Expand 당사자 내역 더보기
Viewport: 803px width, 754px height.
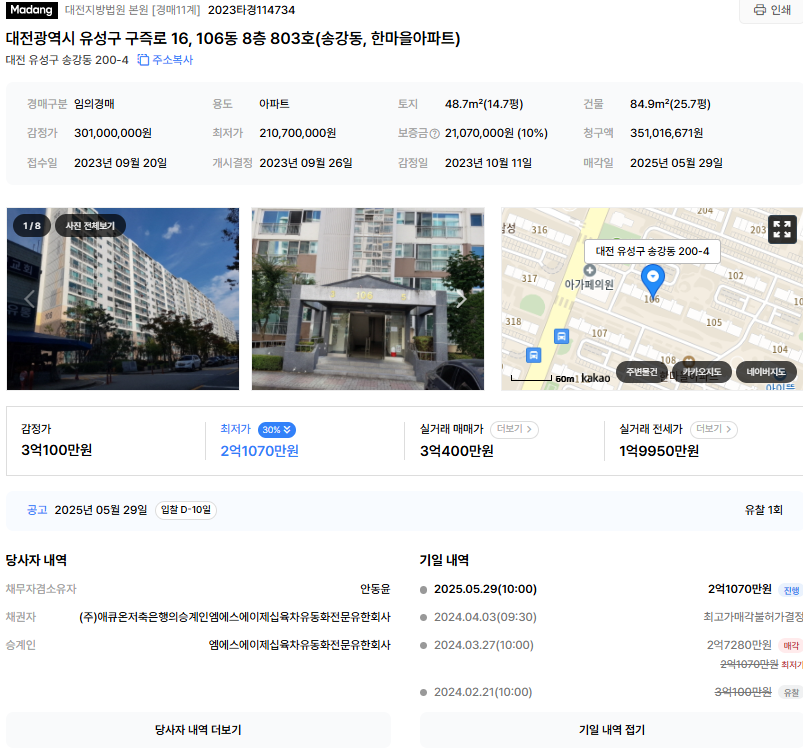pyautogui.click(x=198, y=729)
